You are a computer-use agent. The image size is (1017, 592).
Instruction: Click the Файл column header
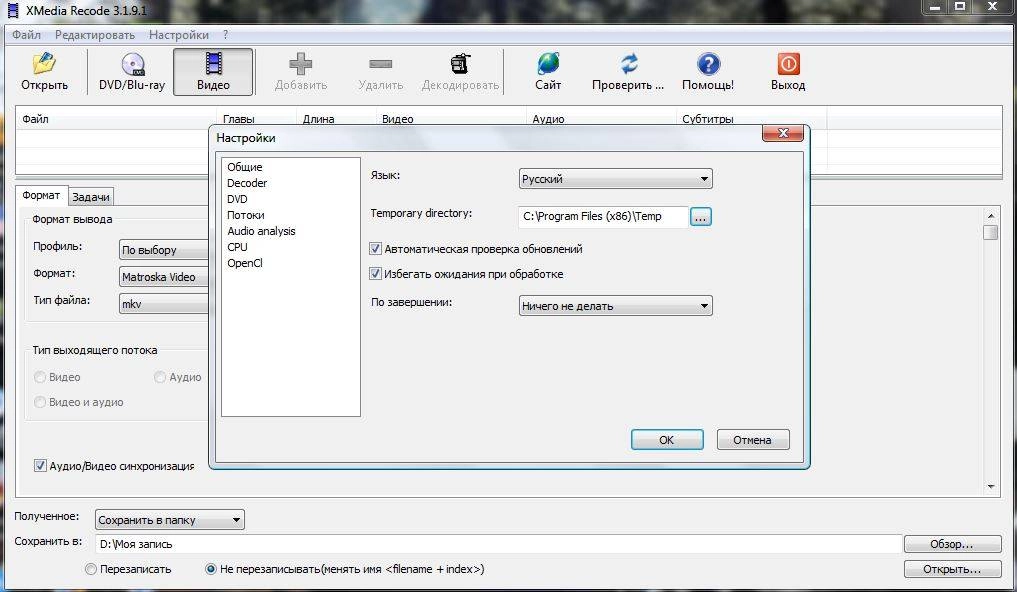pos(115,119)
